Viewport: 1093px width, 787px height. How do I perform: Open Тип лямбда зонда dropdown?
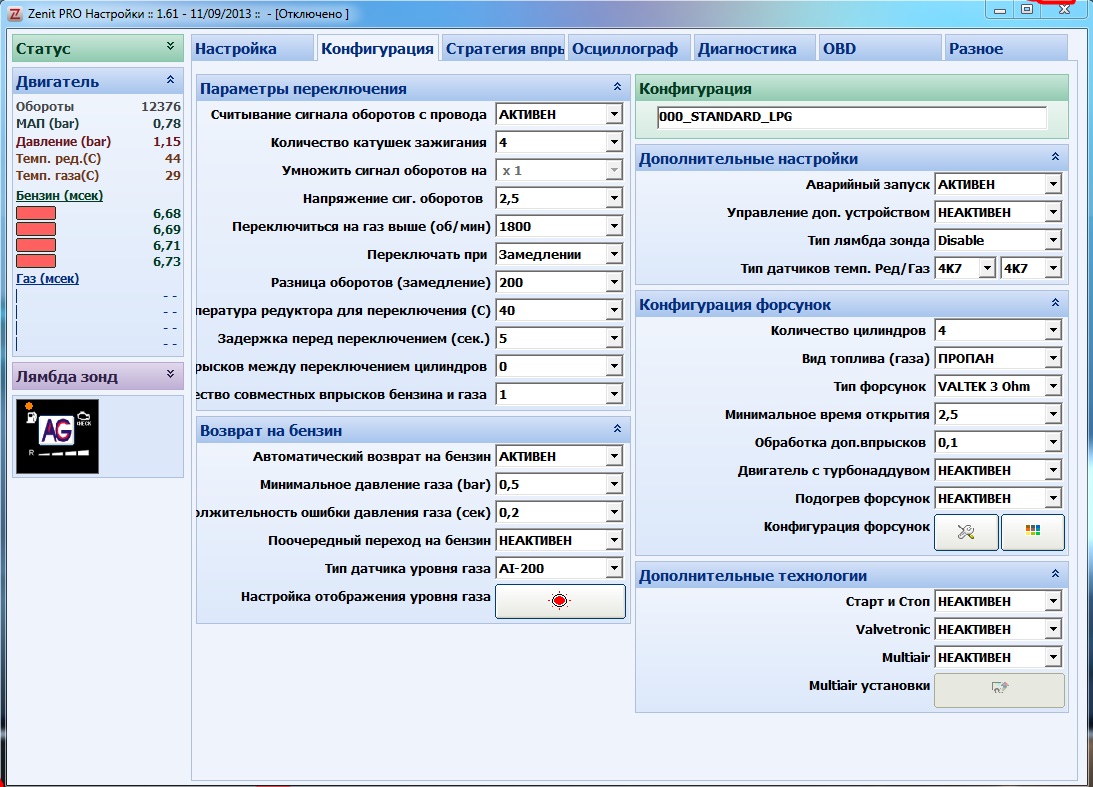tap(1053, 240)
